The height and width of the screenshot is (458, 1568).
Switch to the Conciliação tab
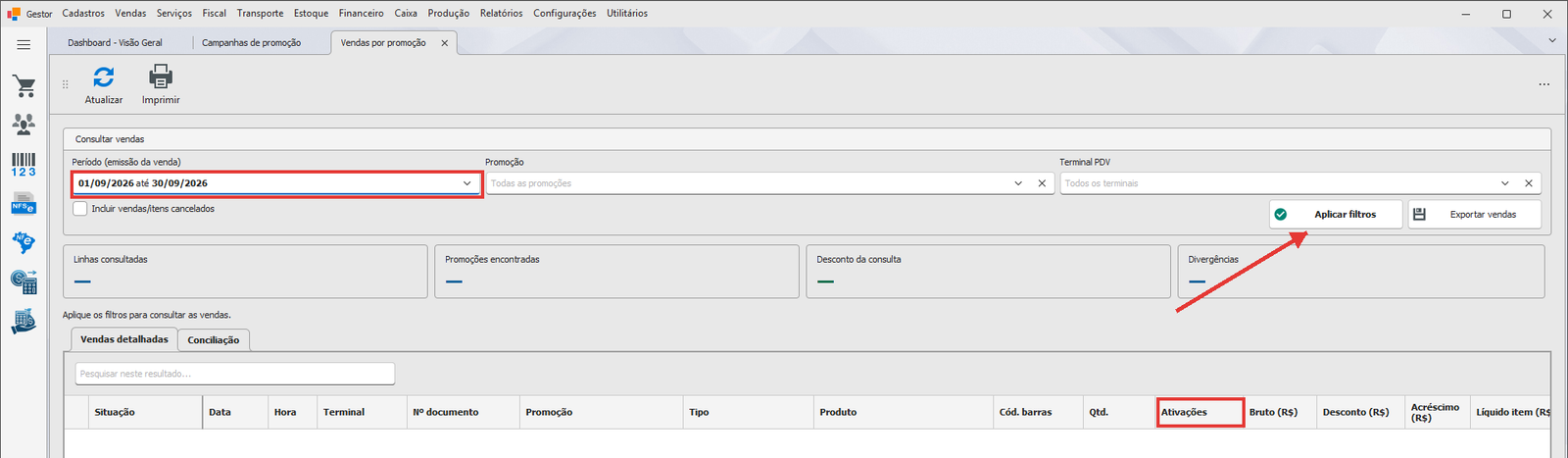click(214, 340)
